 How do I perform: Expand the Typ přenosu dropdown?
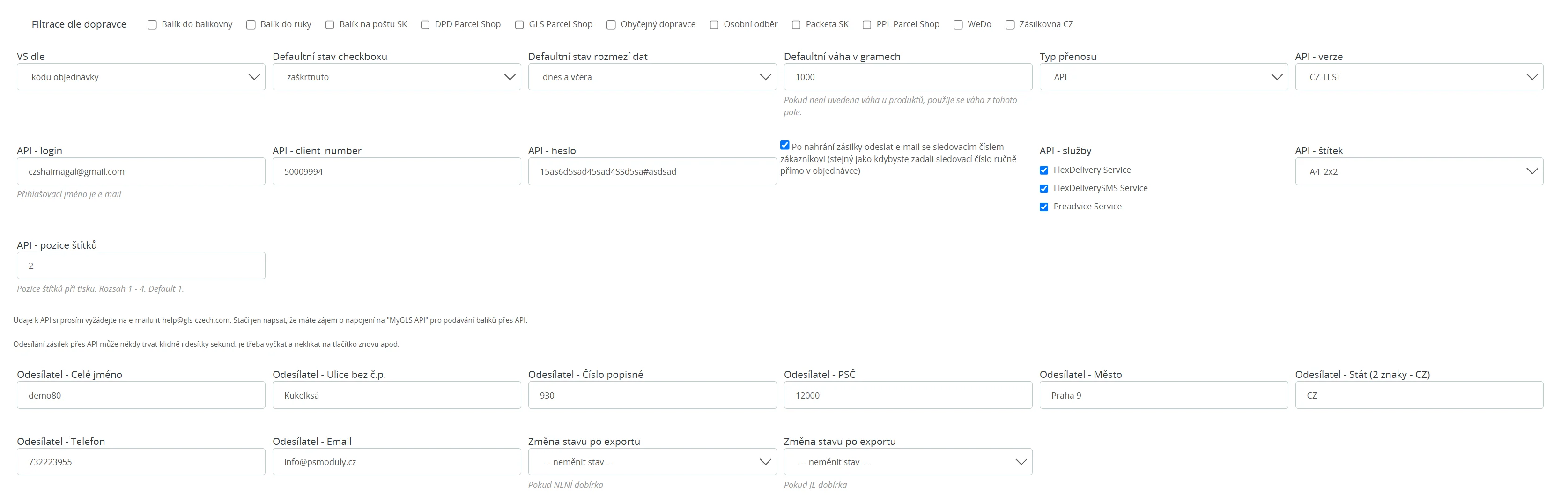click(1163, 77)
